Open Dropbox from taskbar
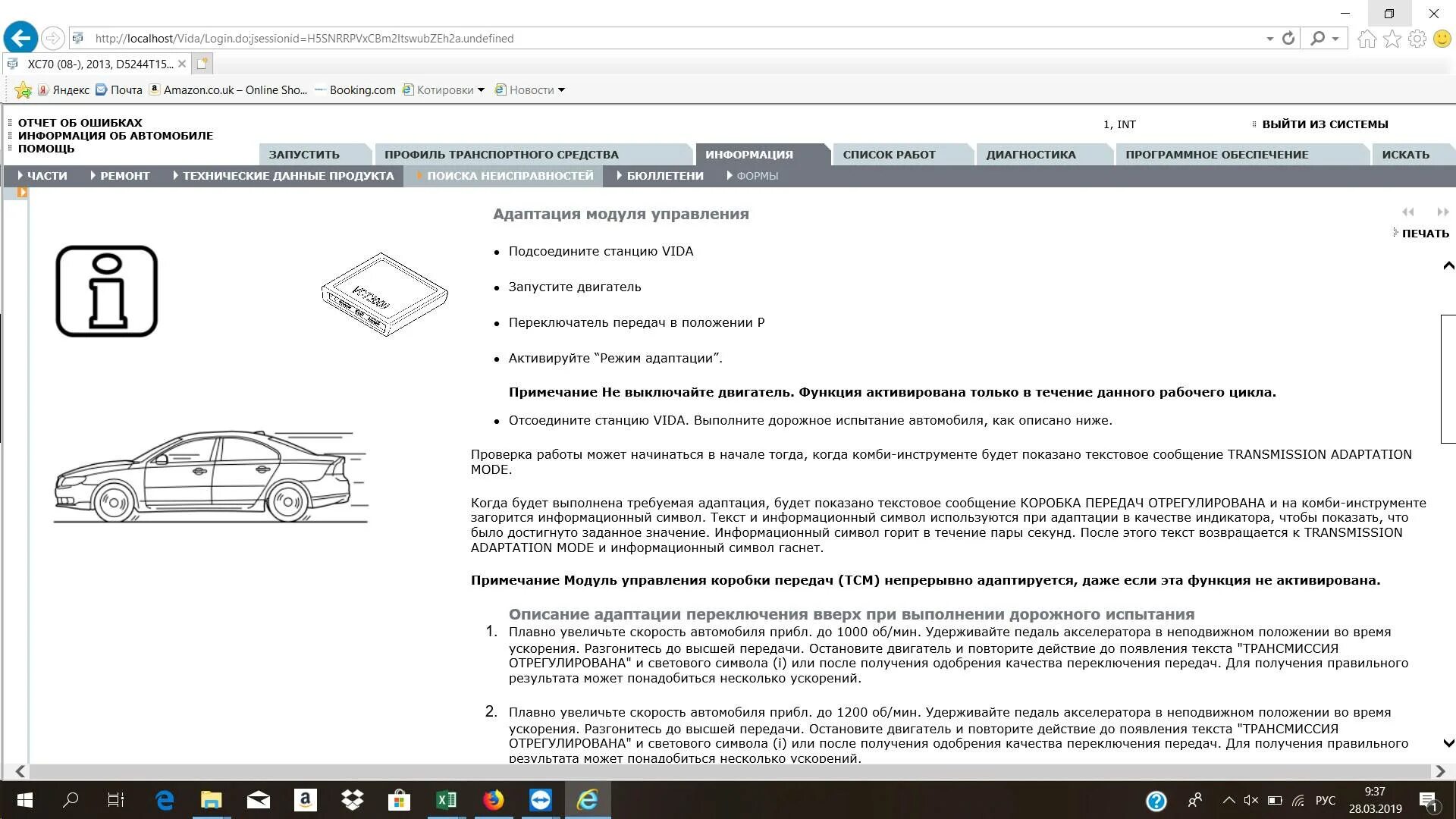Viewport: 1456px width, 819px height. point(352,800)
